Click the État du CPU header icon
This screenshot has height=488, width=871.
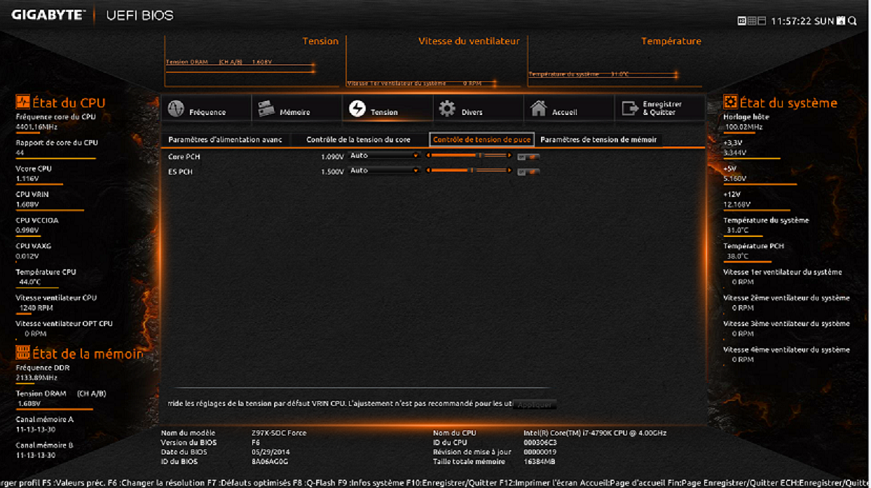tap(22, 102)
